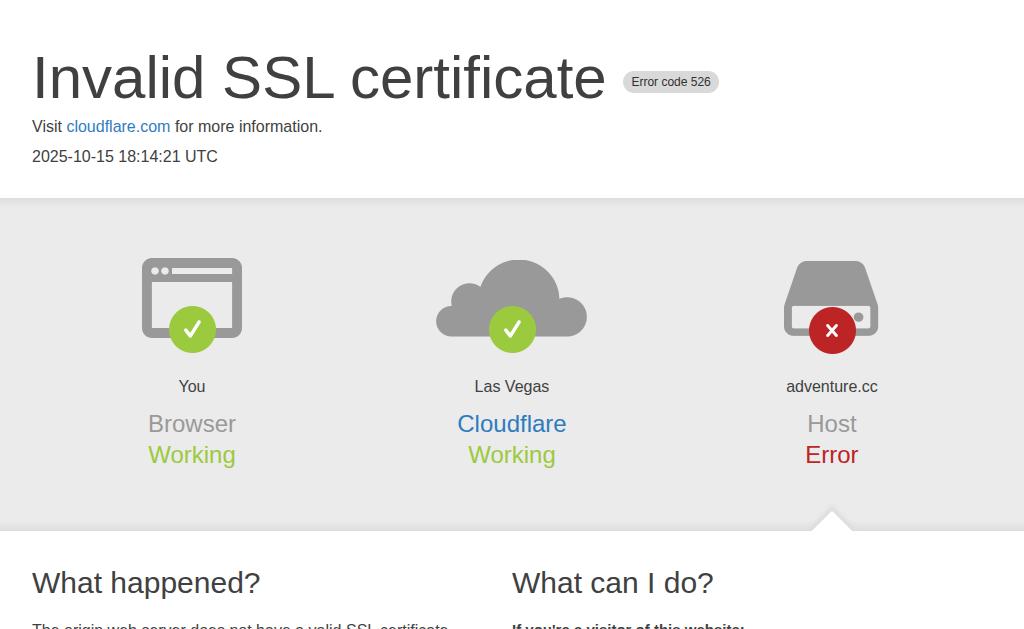Click the red Error status text
Screen dimensions: 1024x629
point(831,455)
